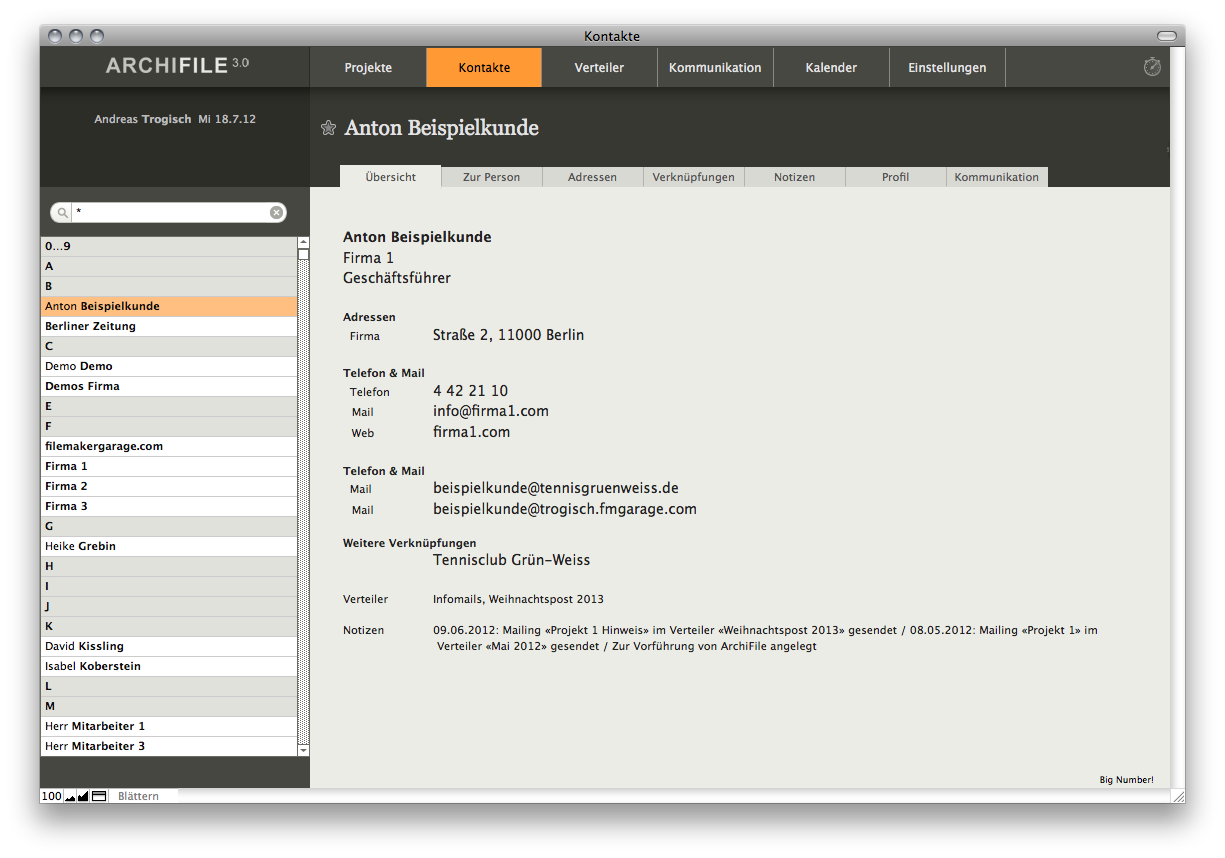Open the Projekte module

[x=368, y=68]
